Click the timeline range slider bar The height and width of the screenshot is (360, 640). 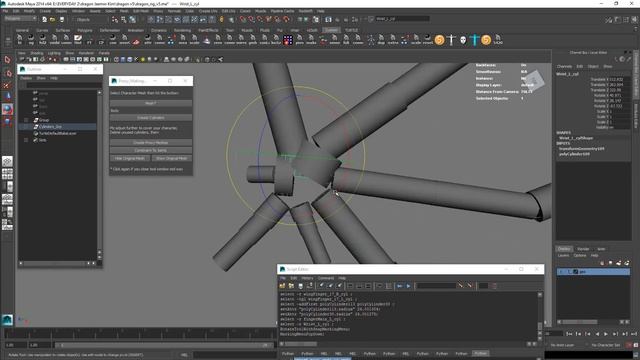point(163,345)
